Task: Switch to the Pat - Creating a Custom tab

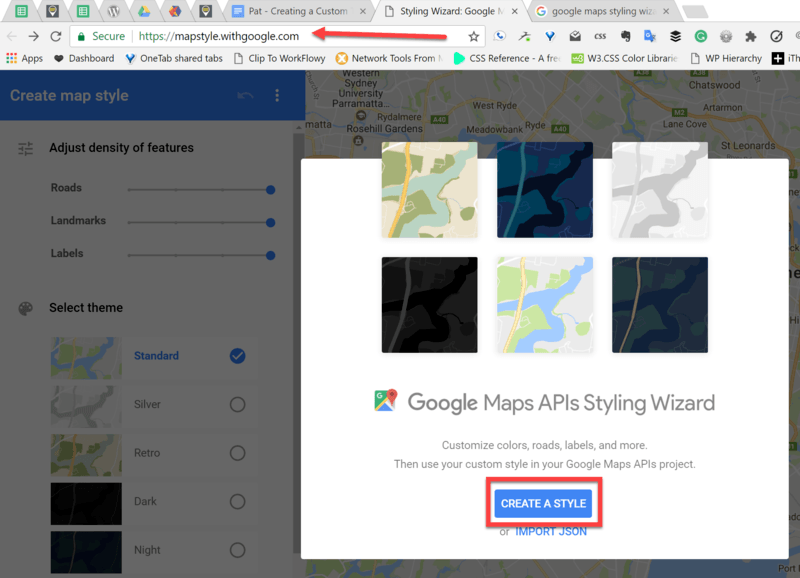Action: point(297,11)
